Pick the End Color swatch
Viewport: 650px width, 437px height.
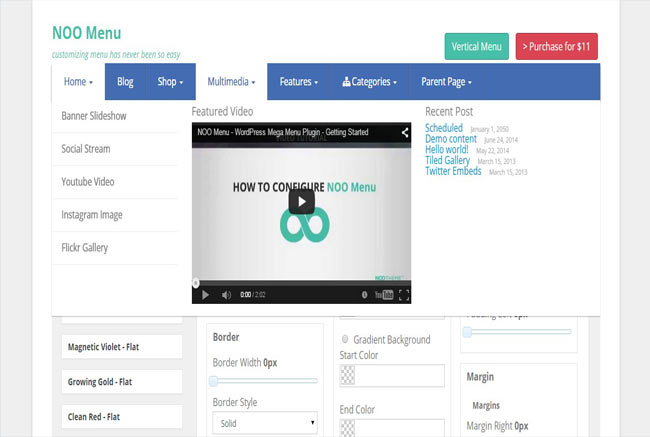347,428
